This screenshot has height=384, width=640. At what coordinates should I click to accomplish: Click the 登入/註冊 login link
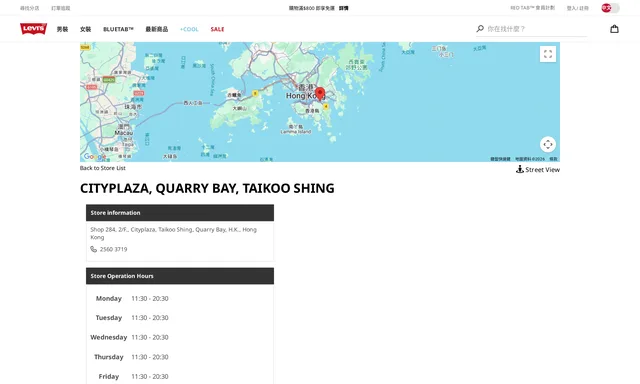[578, 8]
